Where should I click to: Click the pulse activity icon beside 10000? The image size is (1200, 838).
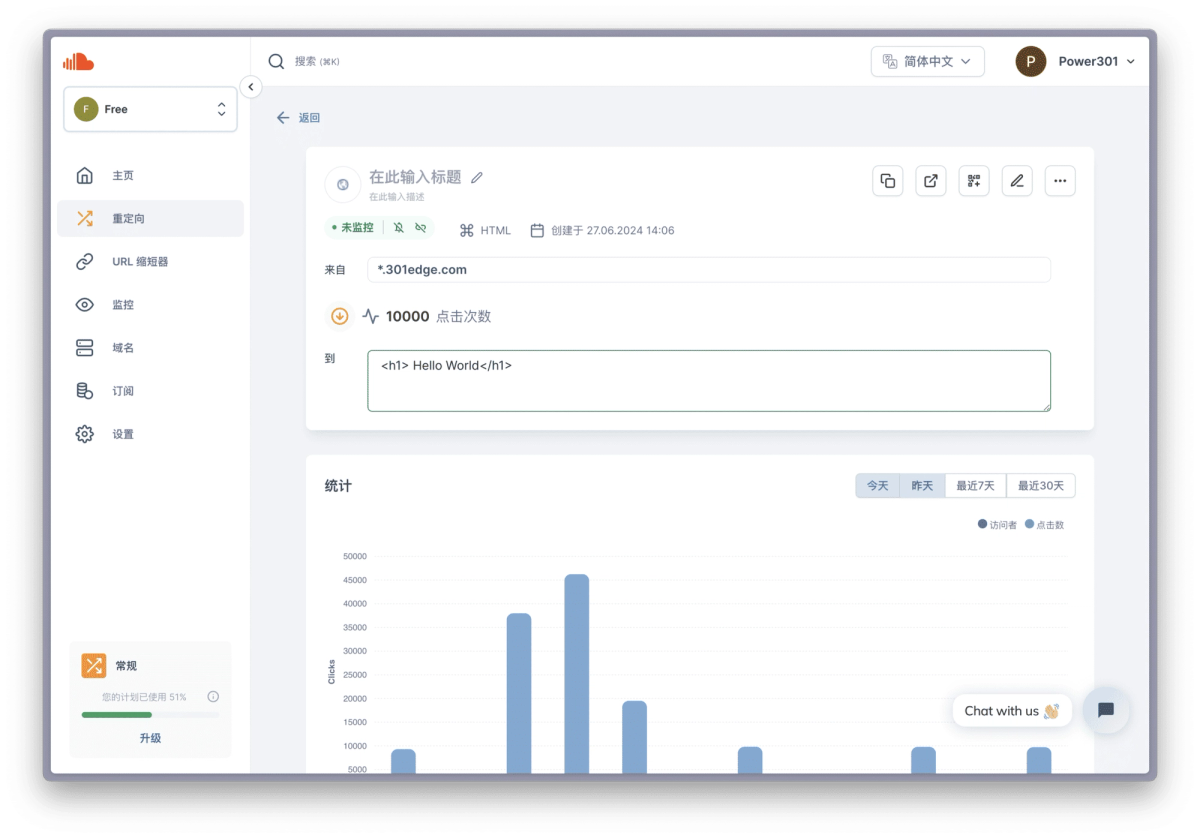pos(371,316)
